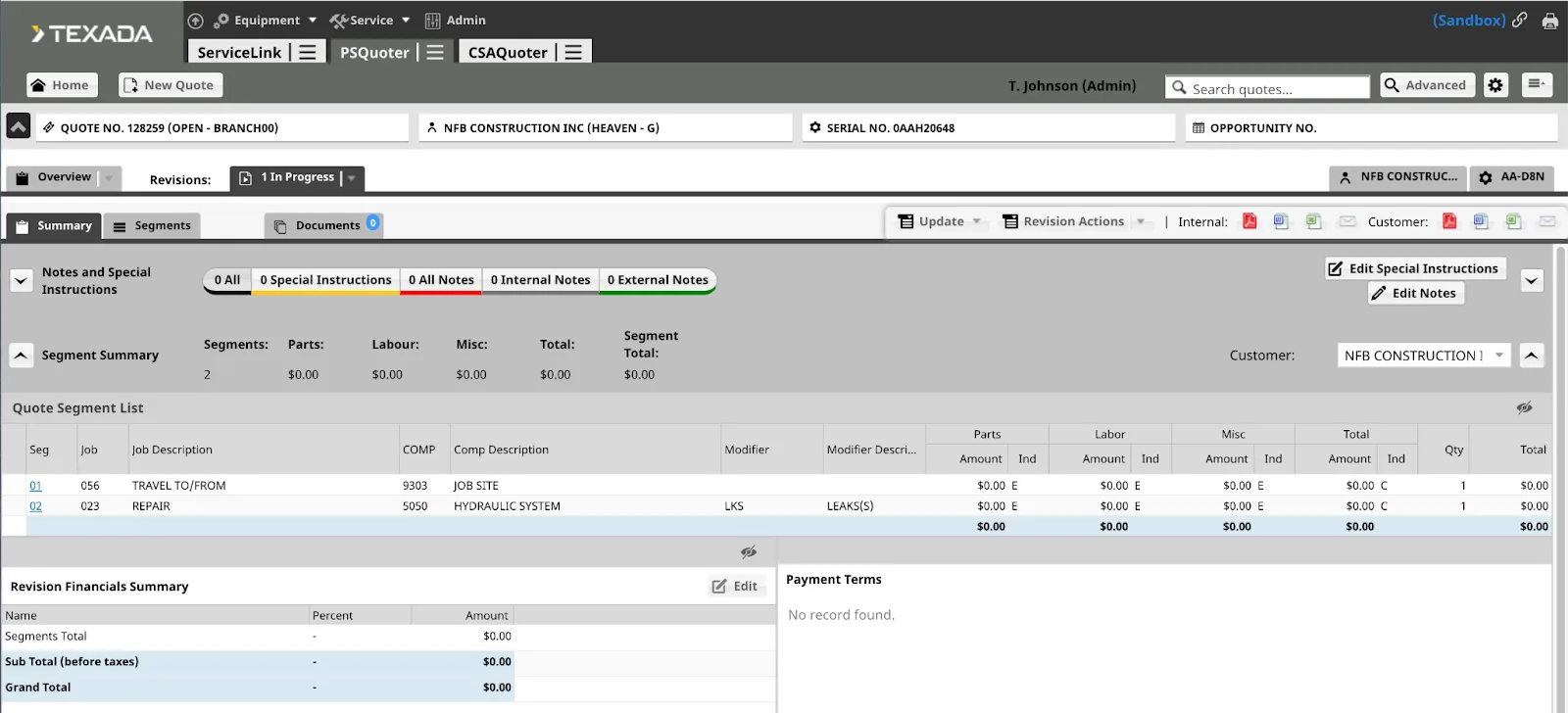Expand notes panel with right chevron
1568x713 pixels.
1532,281
